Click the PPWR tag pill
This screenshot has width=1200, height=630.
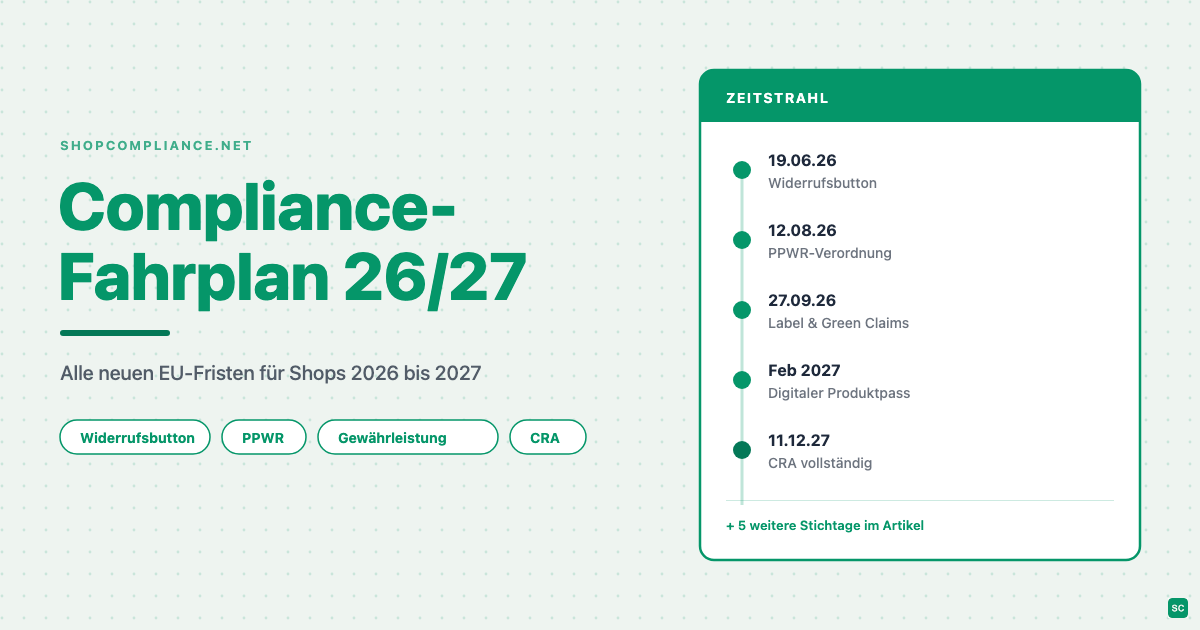coord(264,437)
